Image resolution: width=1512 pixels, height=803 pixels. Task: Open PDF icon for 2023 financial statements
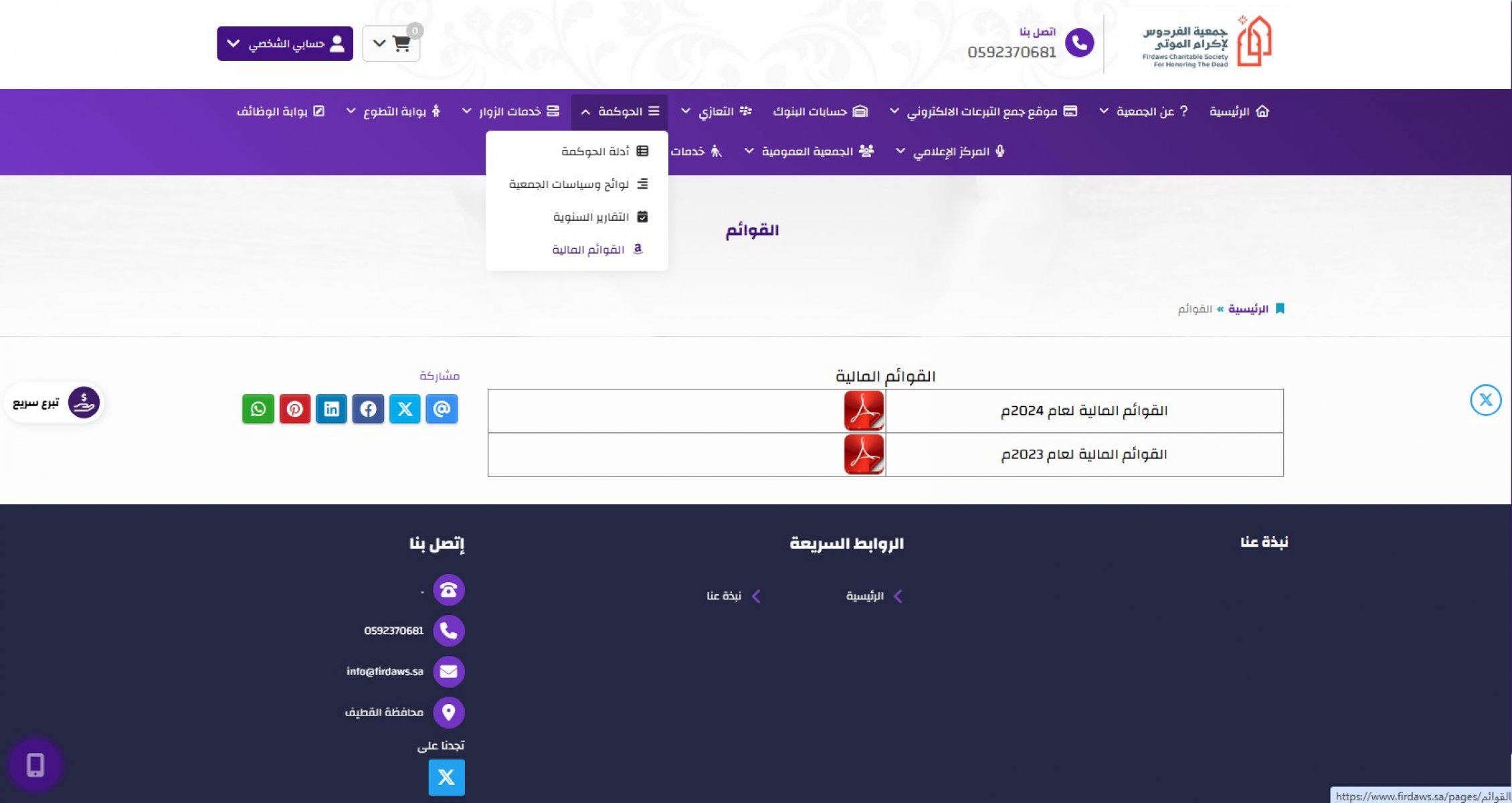coord(864,454)
